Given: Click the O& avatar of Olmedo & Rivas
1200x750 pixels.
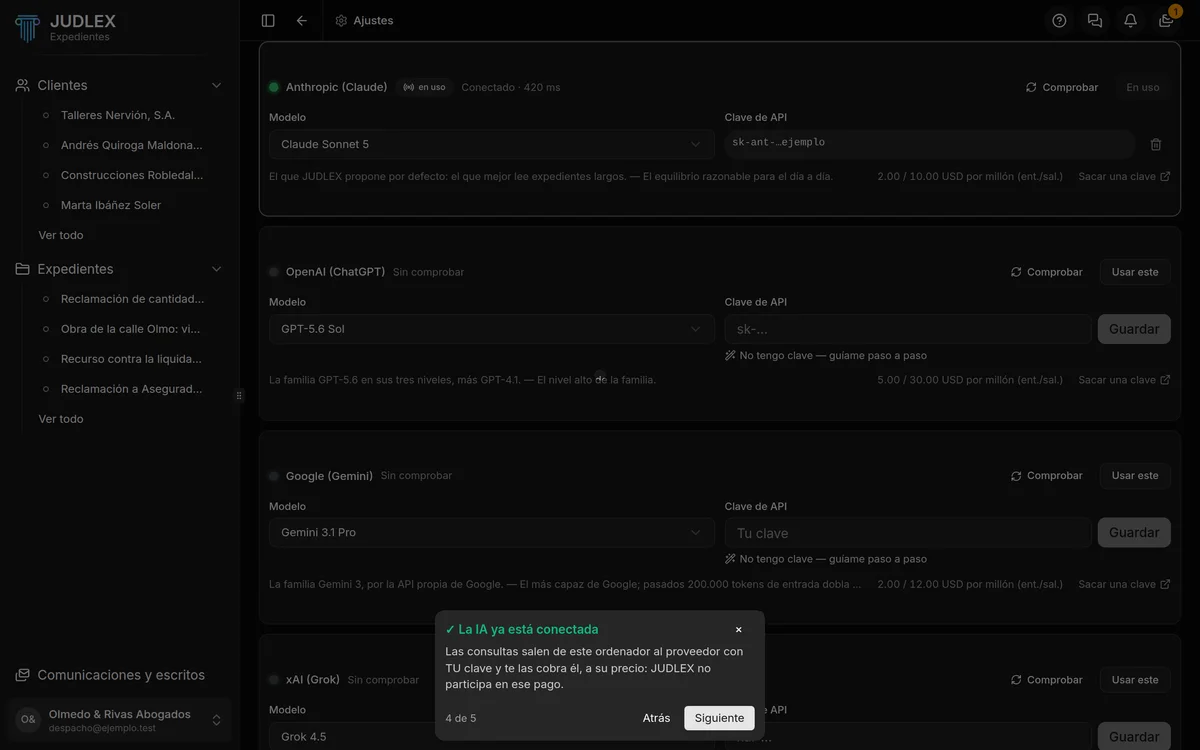Looking at the screenshot, I should point(28,719).
